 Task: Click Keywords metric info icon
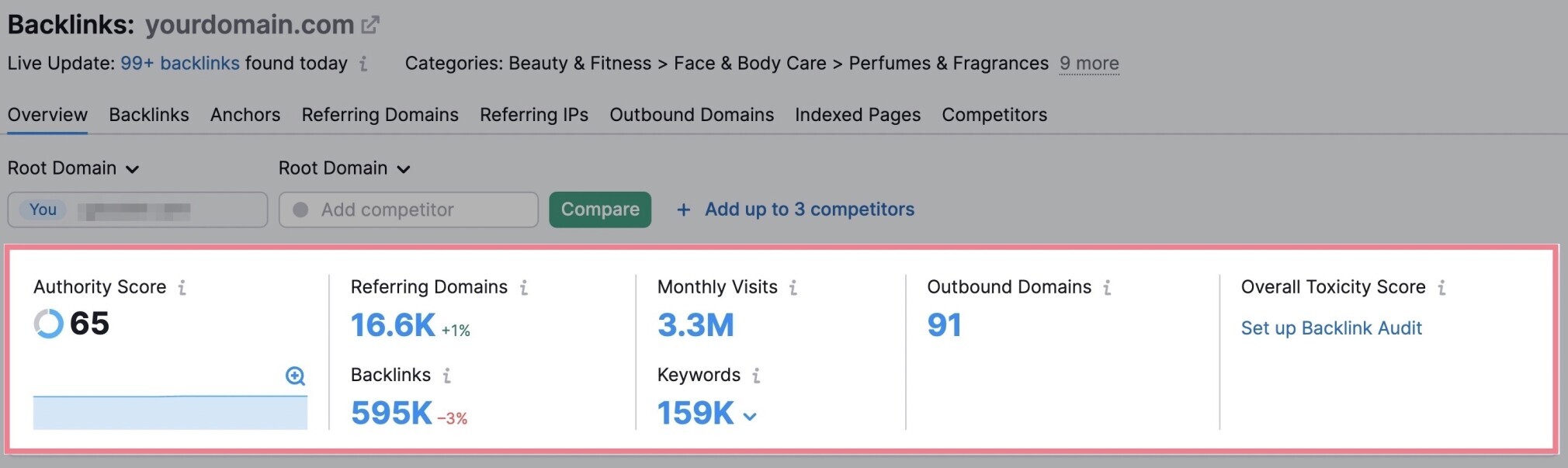[756, 376]
